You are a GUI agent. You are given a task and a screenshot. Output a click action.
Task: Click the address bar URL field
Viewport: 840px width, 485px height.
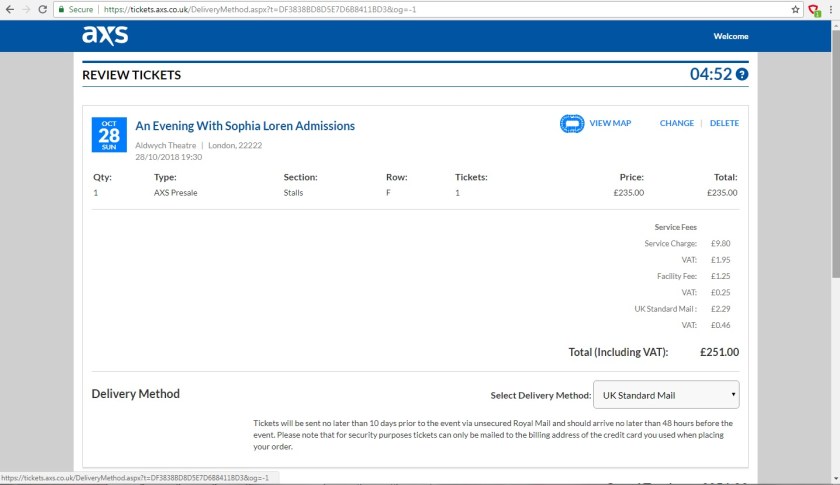(x=400, y=9)
